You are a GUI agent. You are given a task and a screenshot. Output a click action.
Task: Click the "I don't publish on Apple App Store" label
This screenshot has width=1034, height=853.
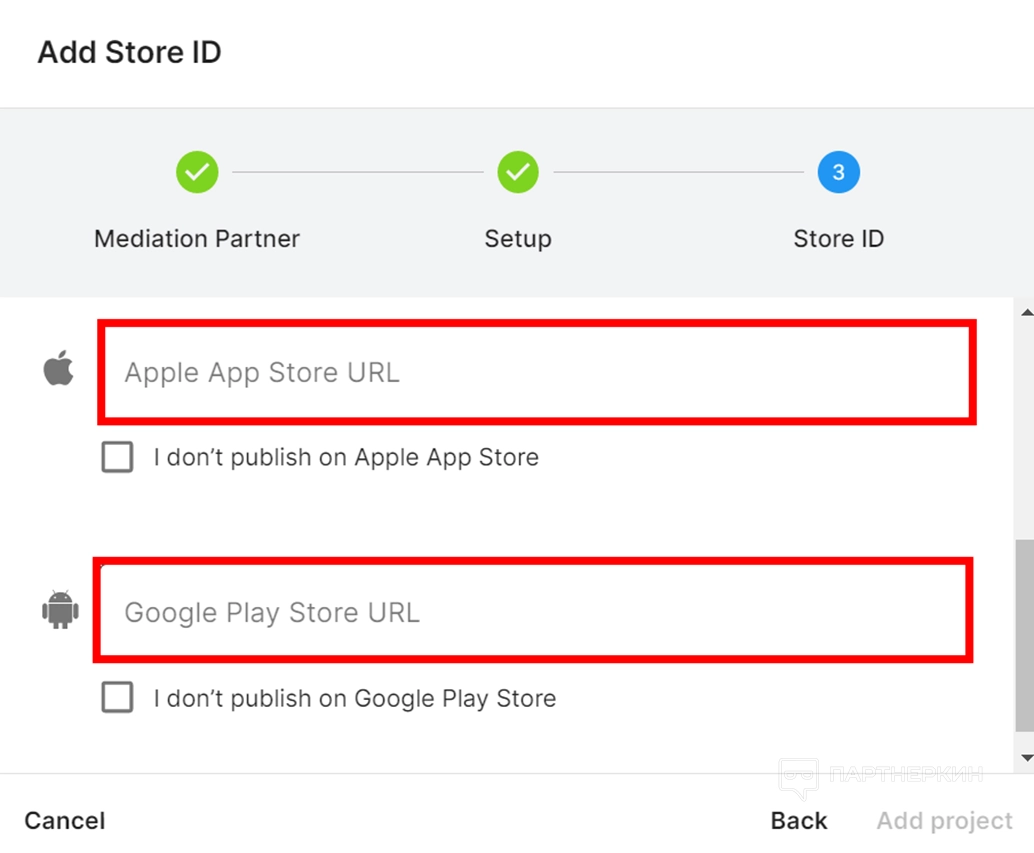click(346, 458)
